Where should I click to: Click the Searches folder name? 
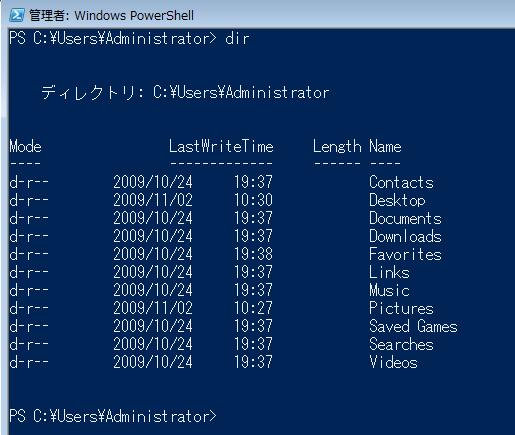tap(401, 344)
